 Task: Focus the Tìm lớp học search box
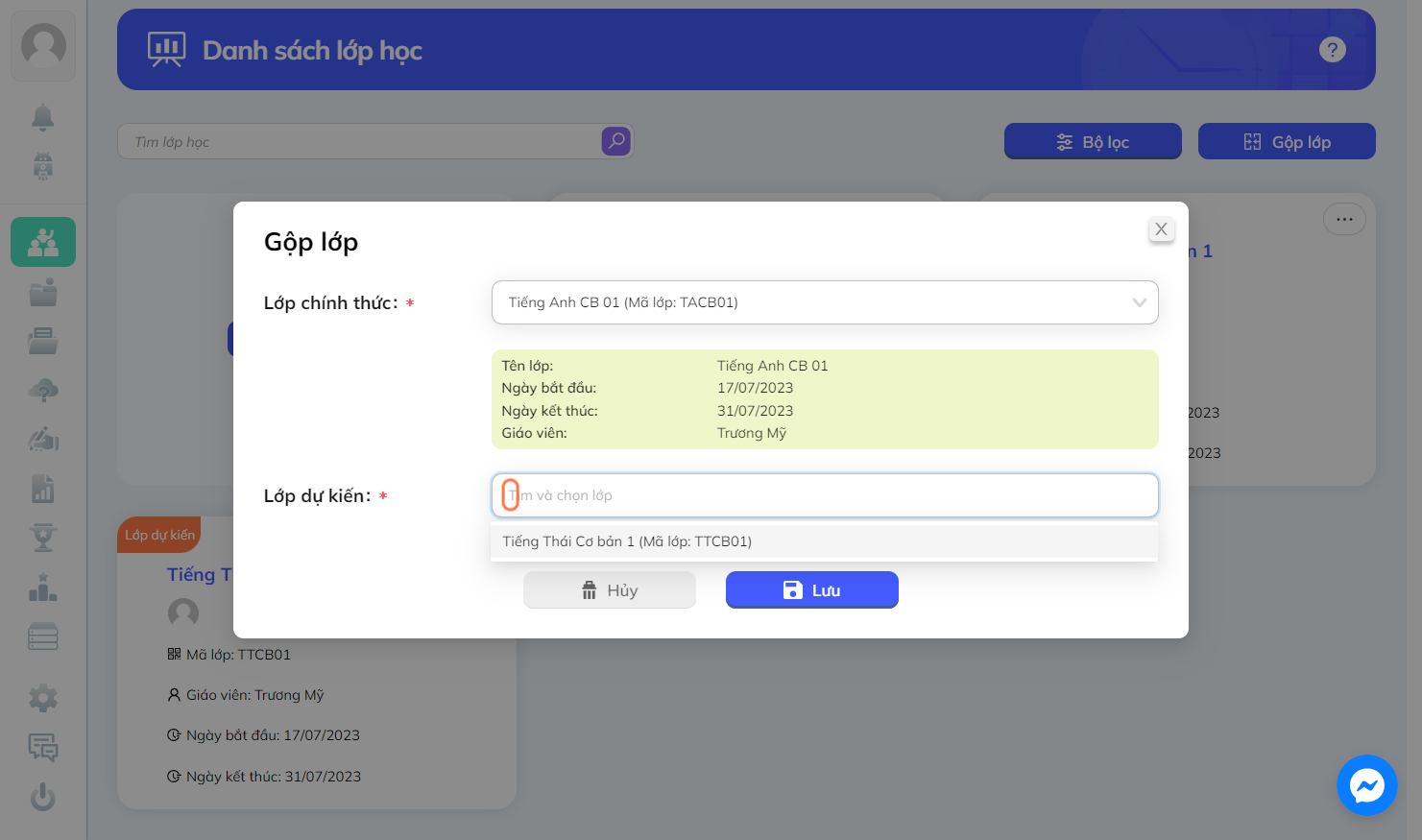(x=360, y=141)
